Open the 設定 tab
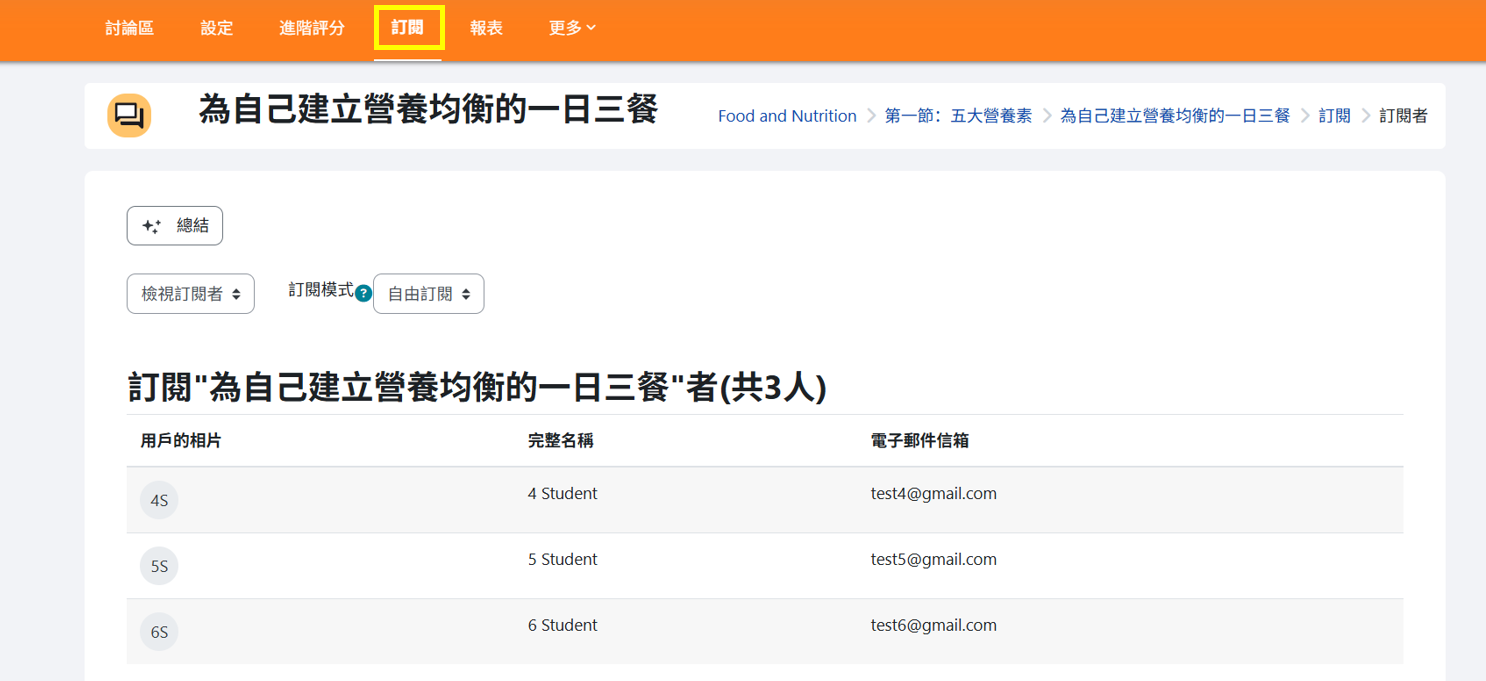1486x681 pixels. point(217,28)
